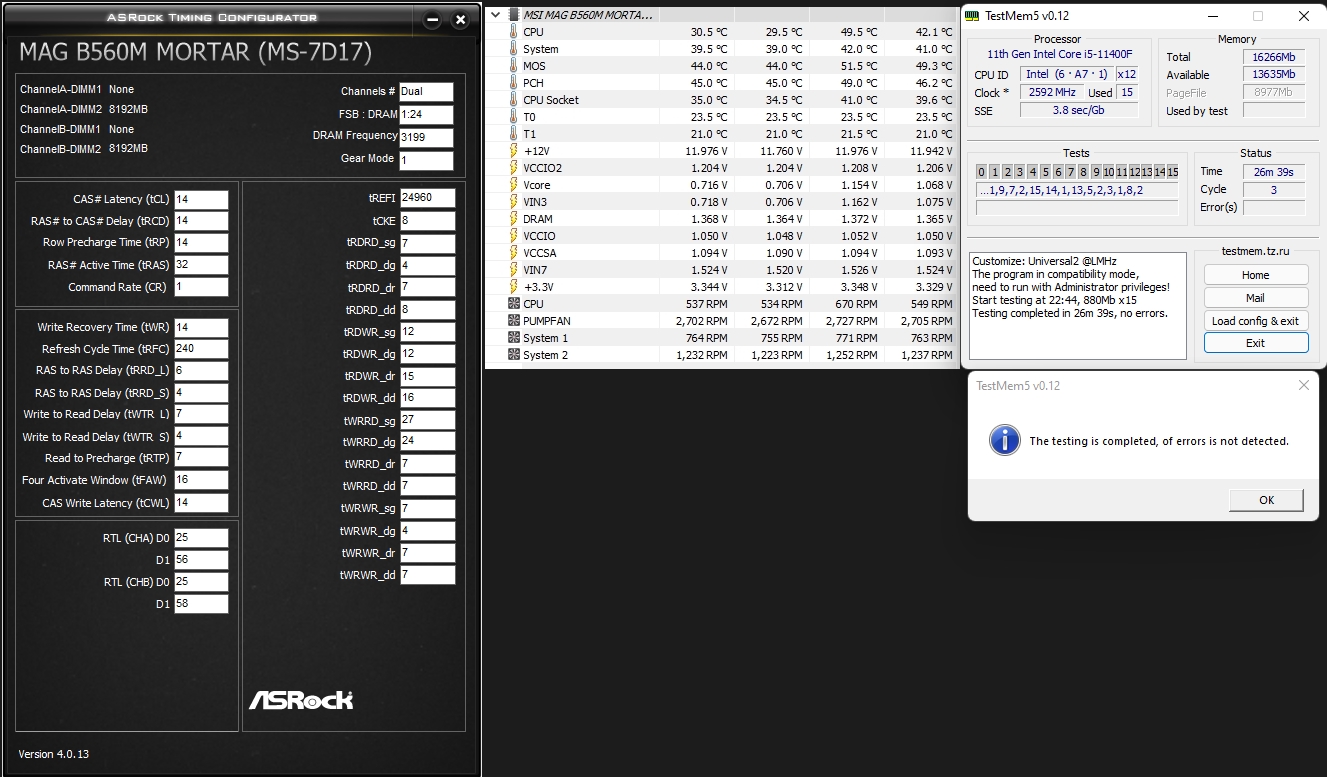Click the Total memory 16266Mb field
The height and width of the screenshot is (777, 1327).
1274,57
